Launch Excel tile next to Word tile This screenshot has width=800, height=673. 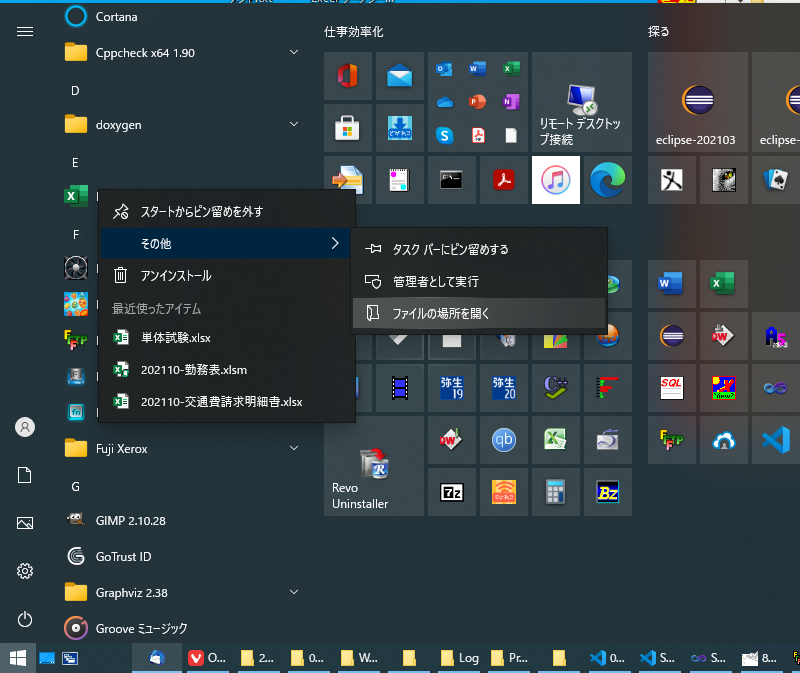[x=723, y=284]
